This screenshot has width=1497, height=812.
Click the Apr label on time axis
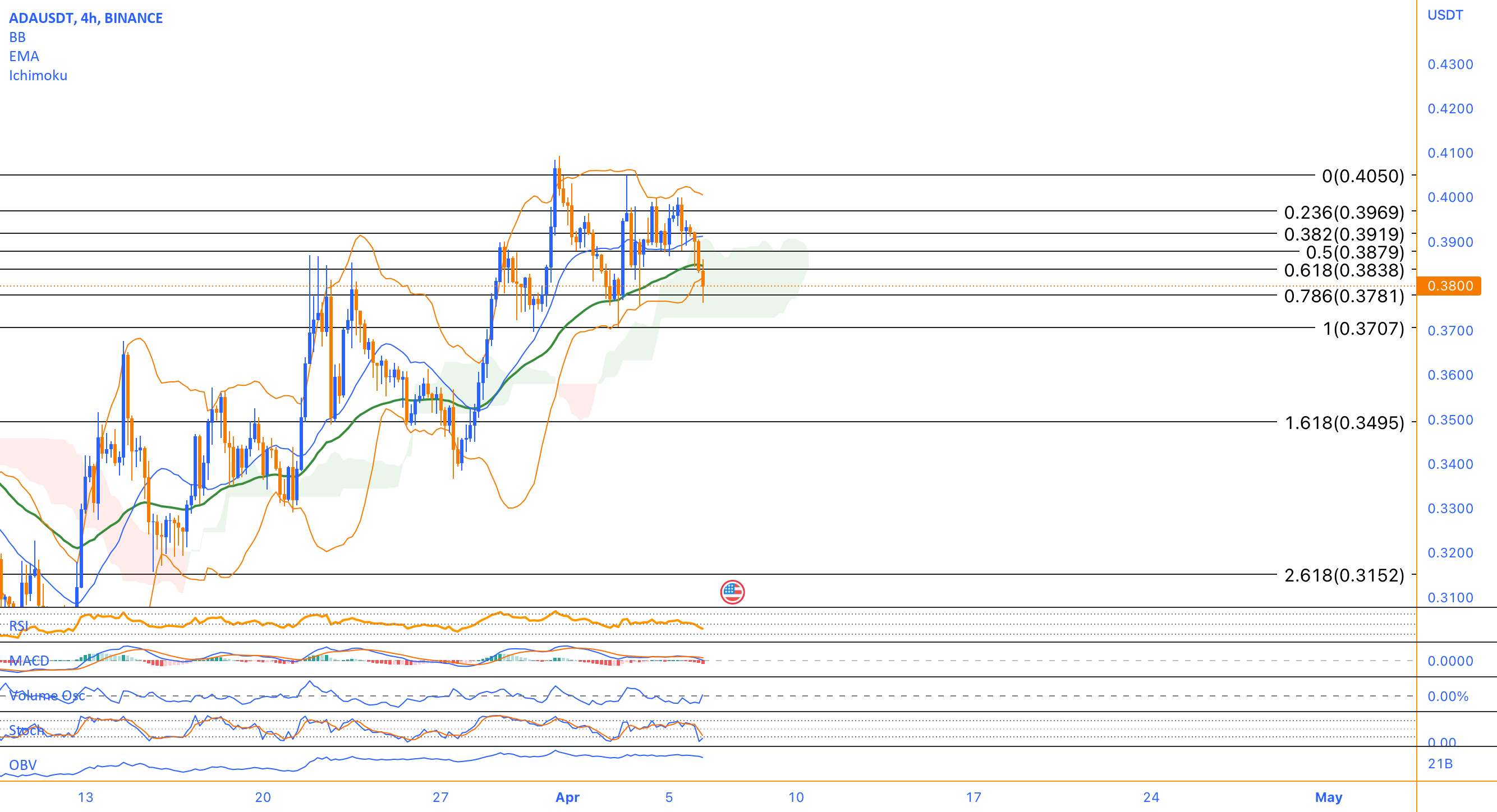(x=567, y=797)
